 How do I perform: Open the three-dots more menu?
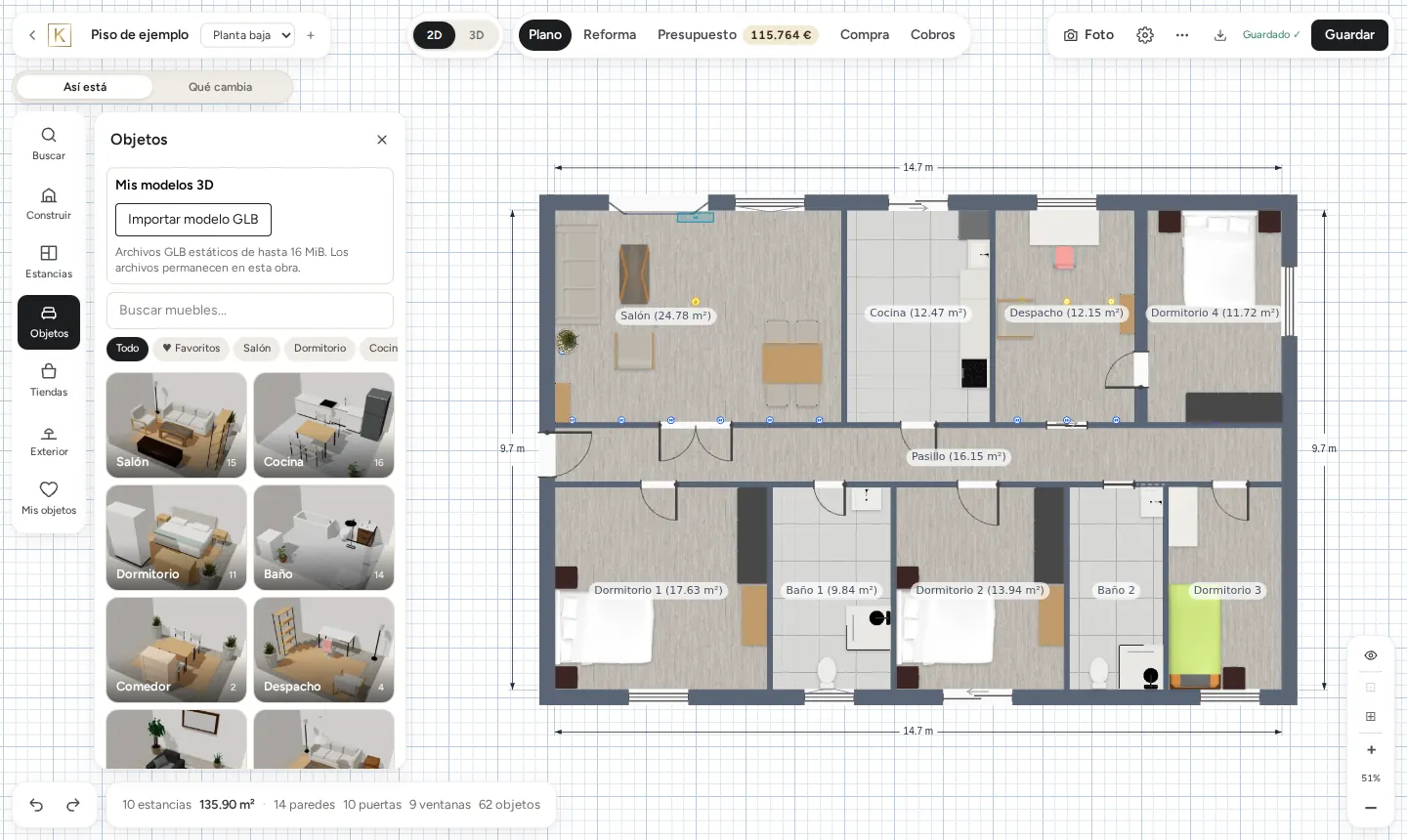[1182, 35]
